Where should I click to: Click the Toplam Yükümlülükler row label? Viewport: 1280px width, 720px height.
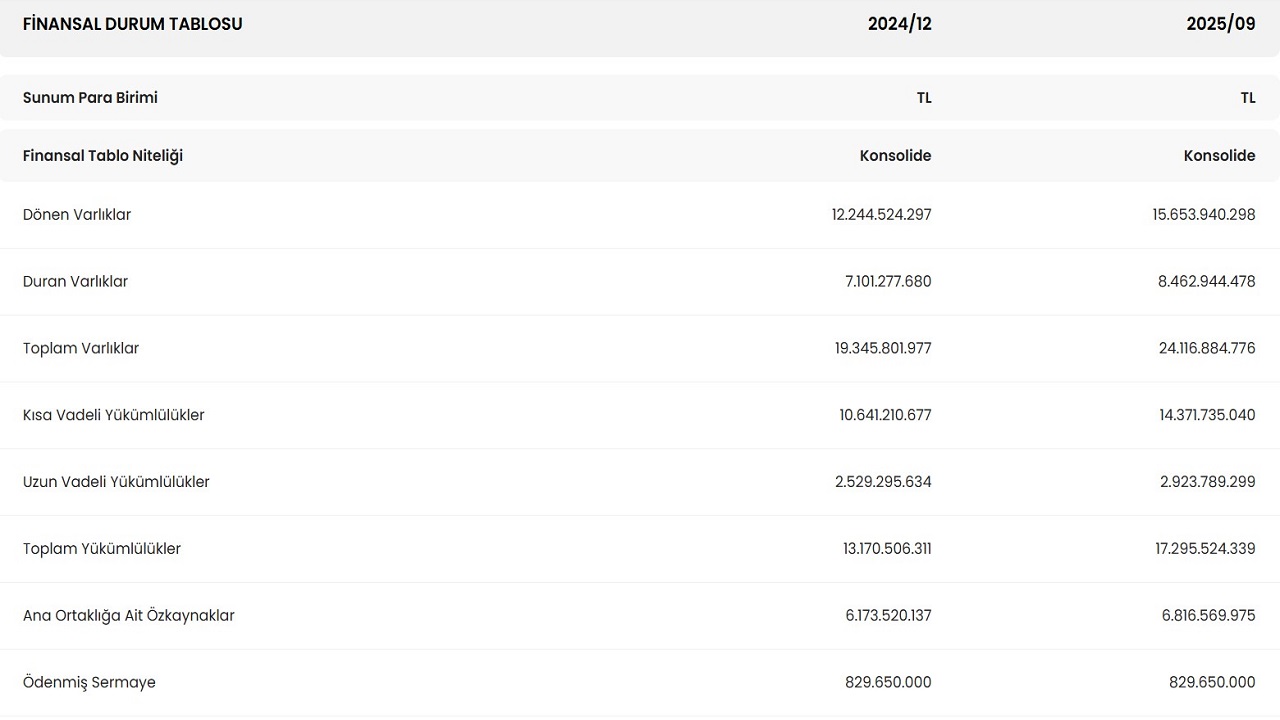point(102,549)
